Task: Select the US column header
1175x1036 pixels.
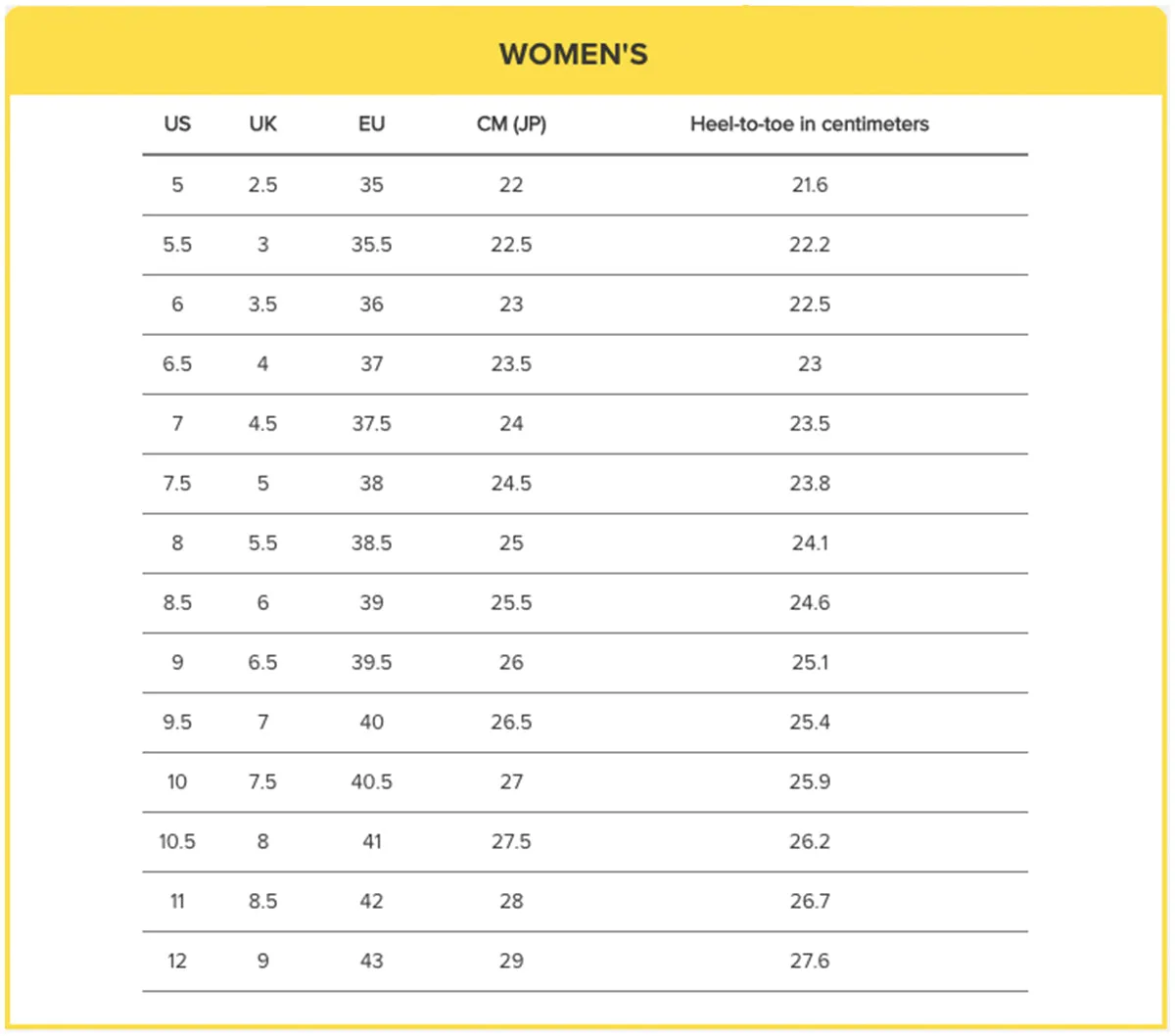Action: 177,124
